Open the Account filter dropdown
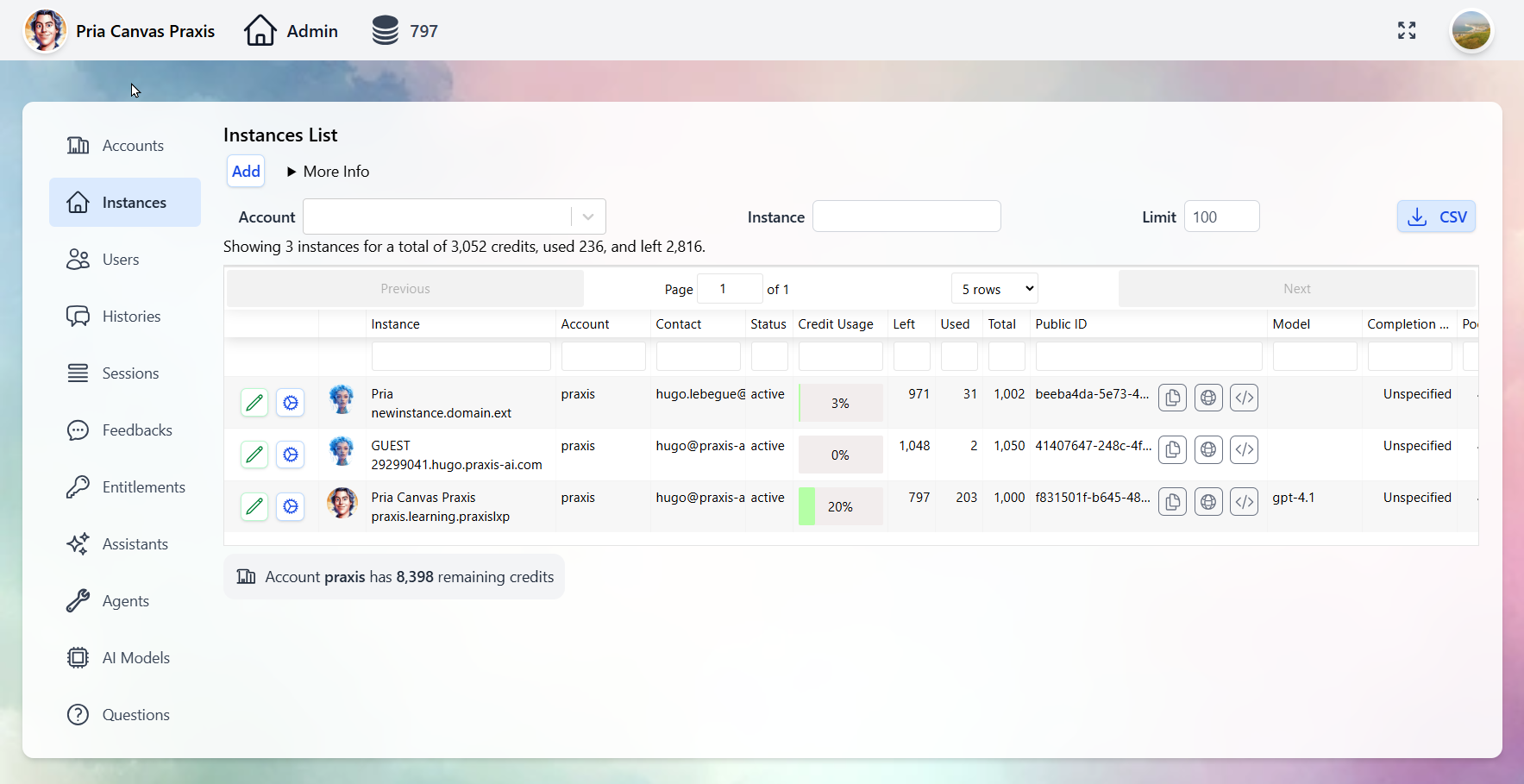This screenshot has height=784, width=1524. click(x=455, y=216)
